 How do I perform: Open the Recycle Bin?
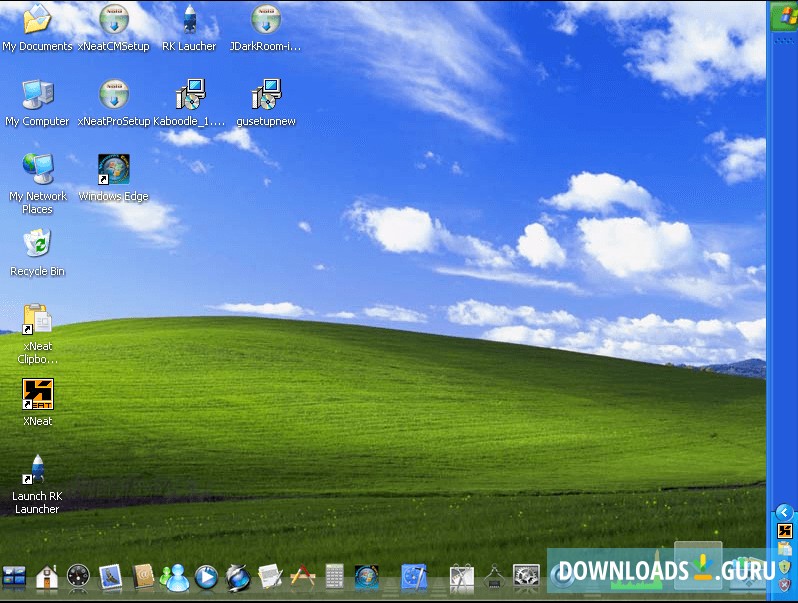point(37,244)
